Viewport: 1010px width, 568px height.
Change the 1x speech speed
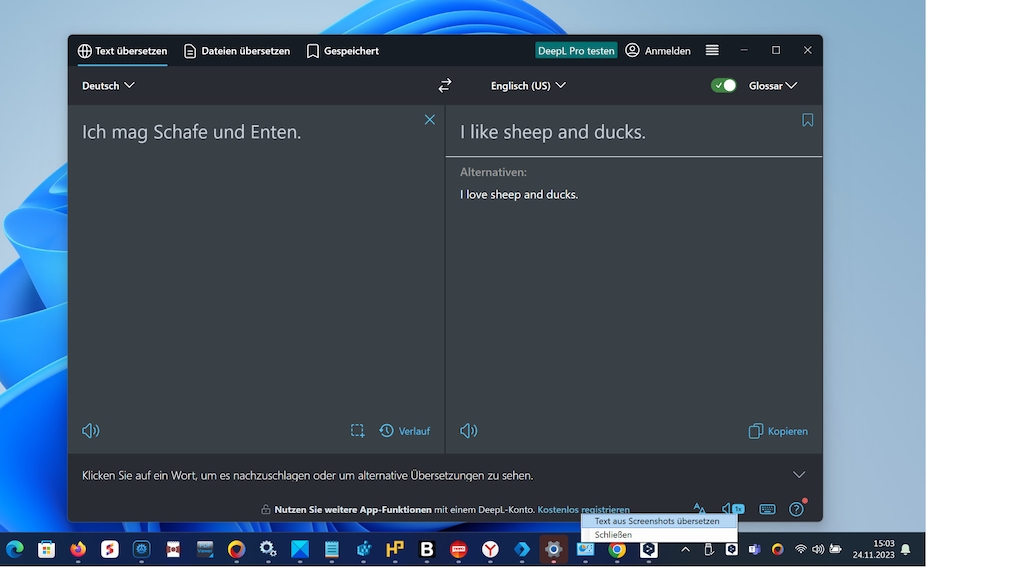[x=733, y=509]
